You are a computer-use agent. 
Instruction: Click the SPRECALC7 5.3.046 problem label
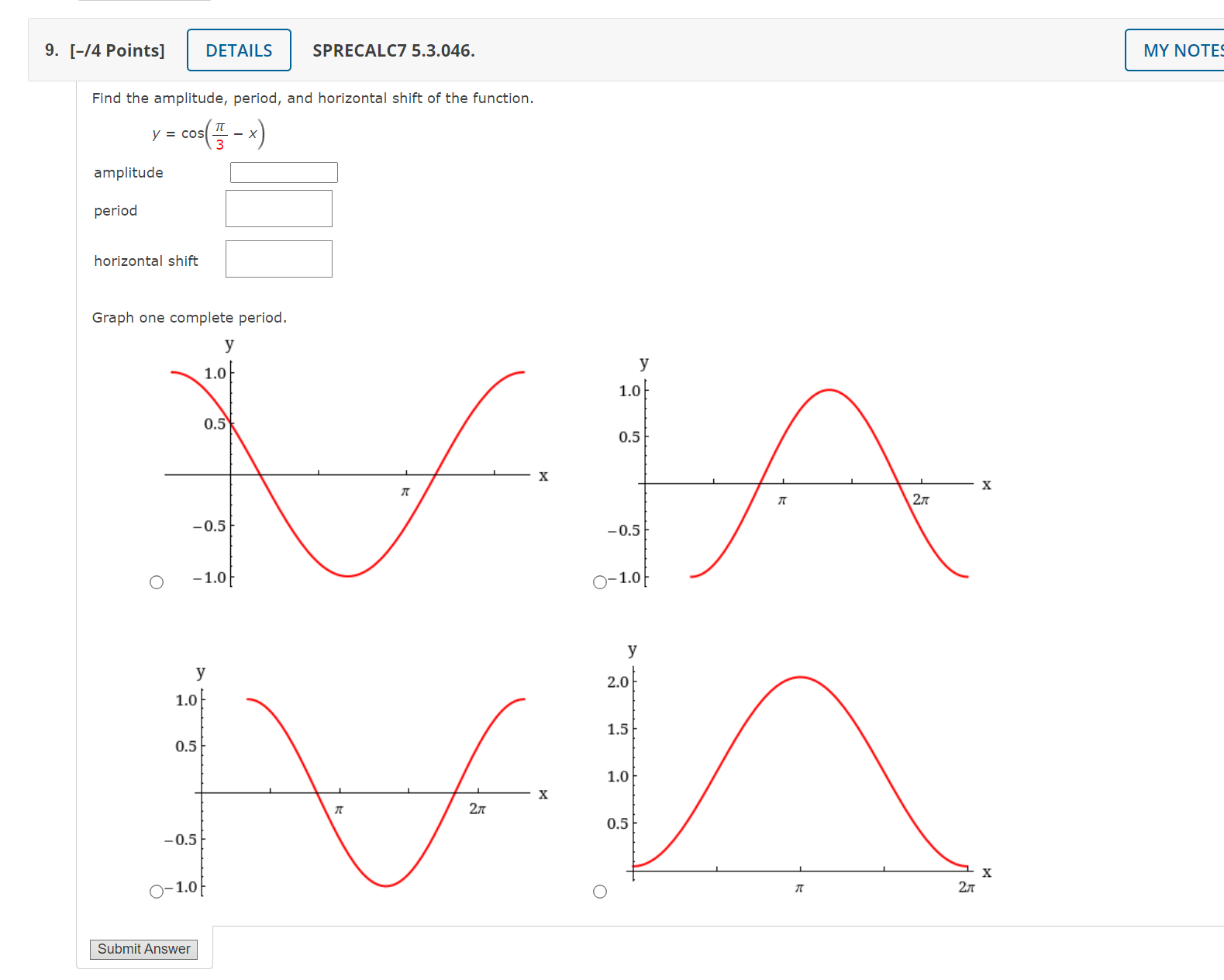pyautogui.click(x=392, y=51)
